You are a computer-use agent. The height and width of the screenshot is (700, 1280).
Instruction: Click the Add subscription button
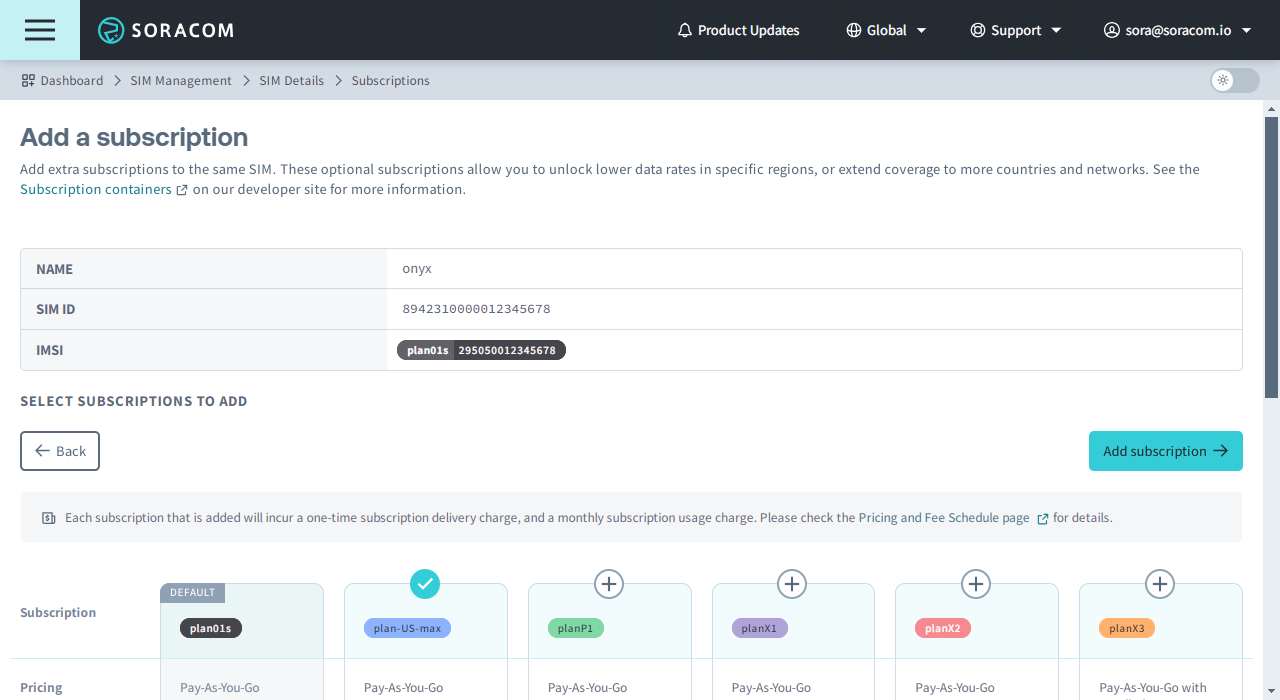[x=1165, y=451]
